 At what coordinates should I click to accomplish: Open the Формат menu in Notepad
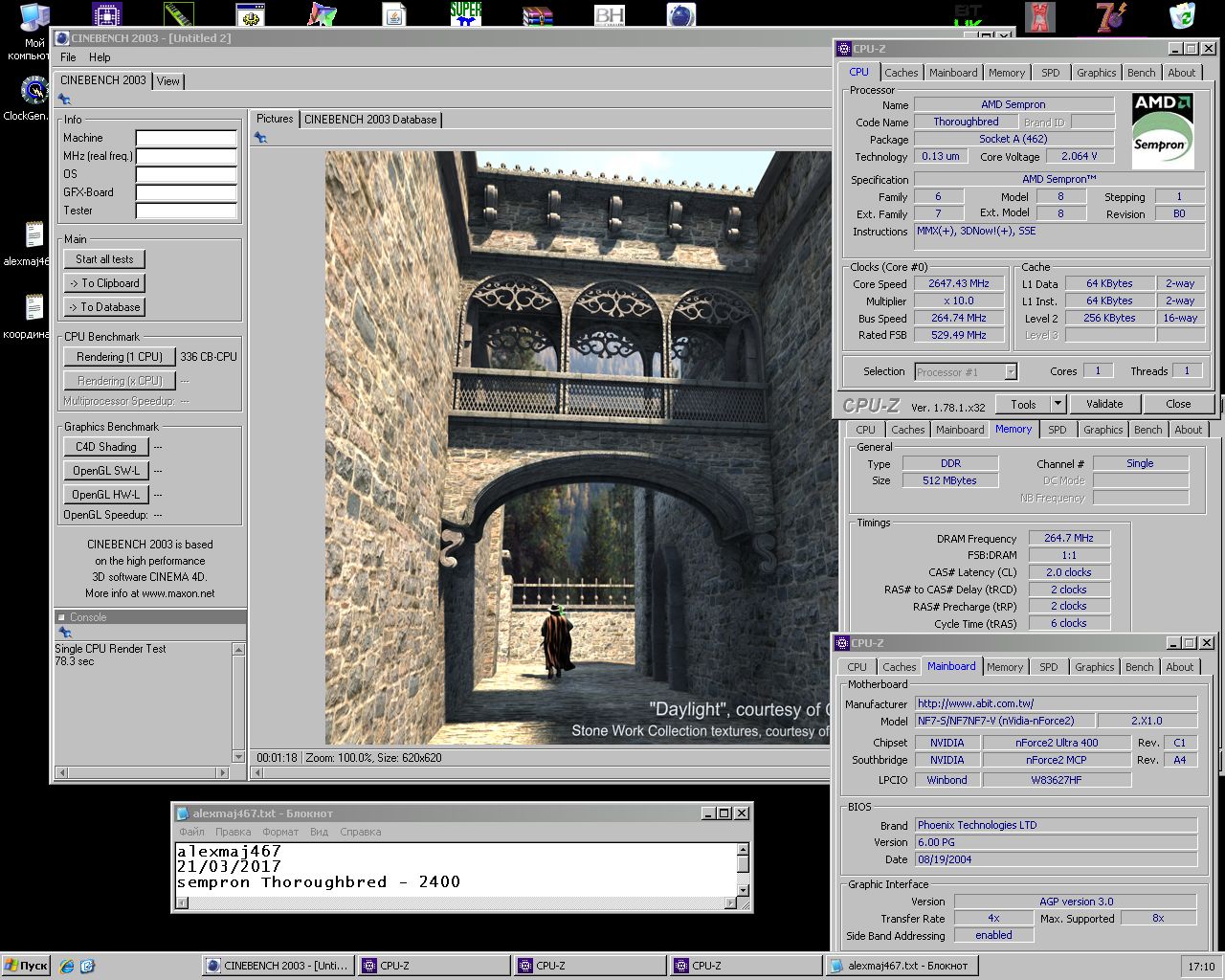click(280, 832)
